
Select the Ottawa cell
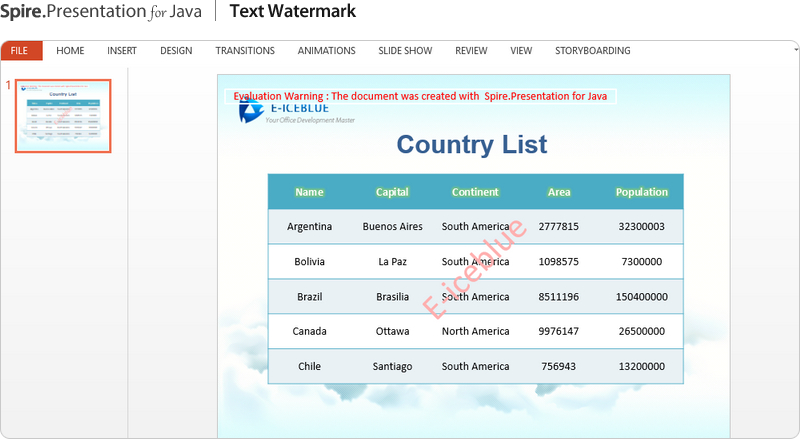click(392, 331)
